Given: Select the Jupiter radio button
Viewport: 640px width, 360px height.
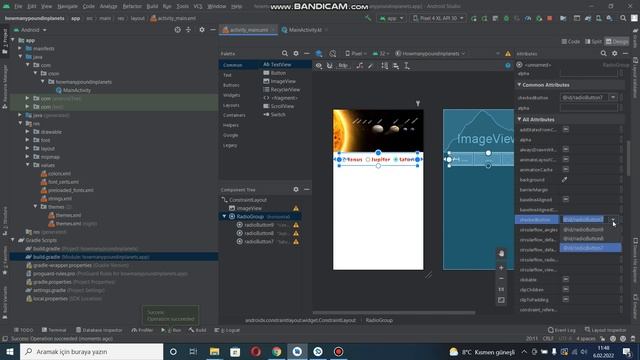Looking at the screenshot, I should click(x=378, y=160).
